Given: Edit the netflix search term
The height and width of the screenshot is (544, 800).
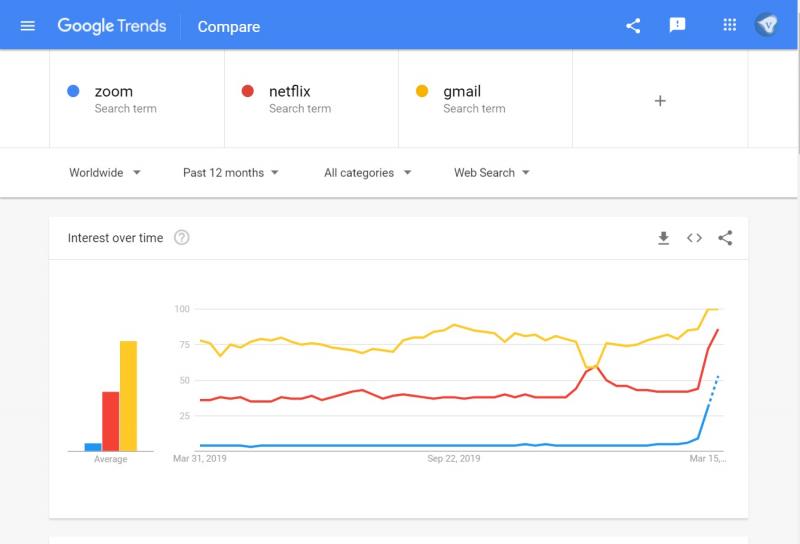Looking at the screenshot, I should (312, 99).
